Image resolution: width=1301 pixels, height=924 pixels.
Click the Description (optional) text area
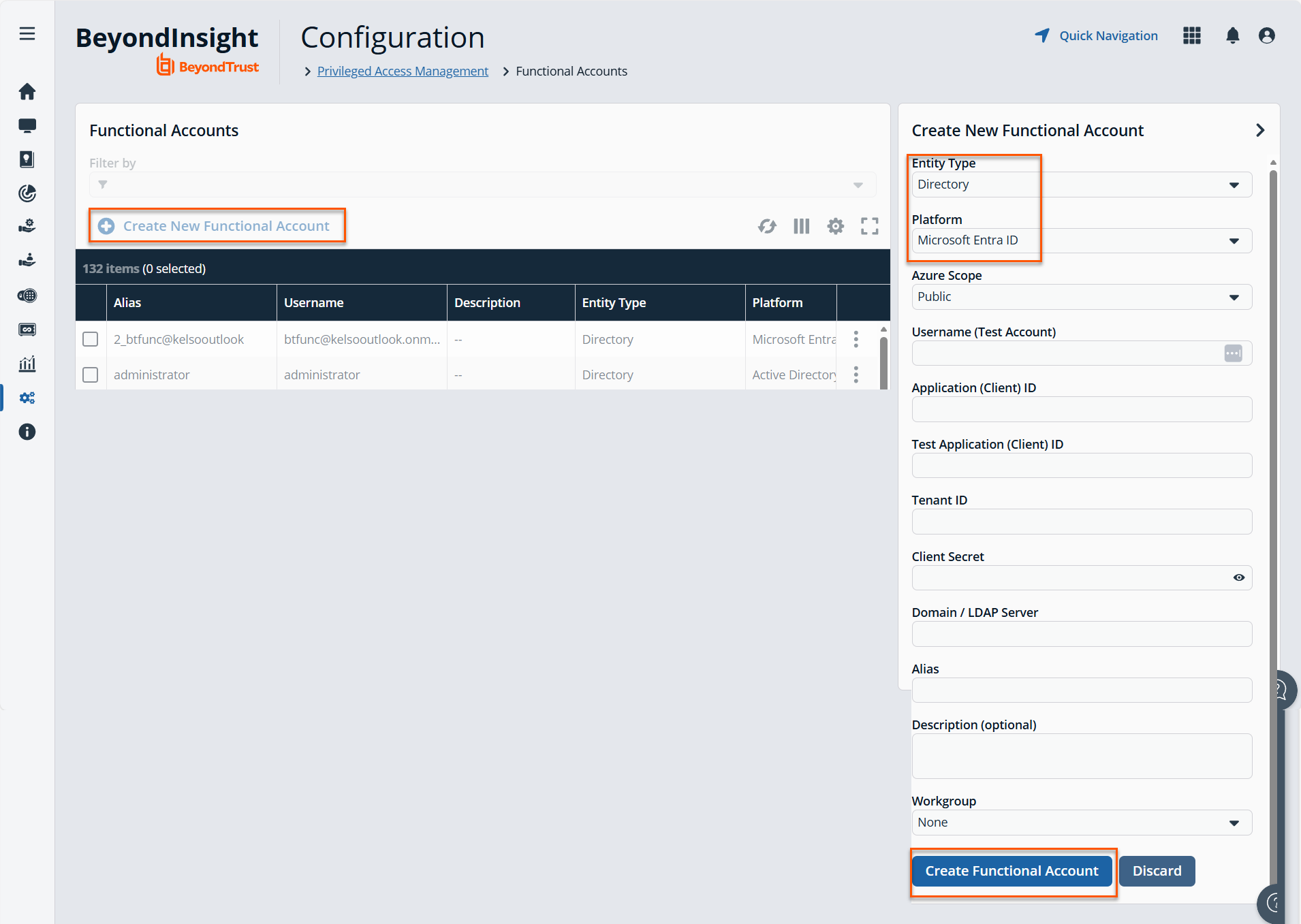pos(1082,756)
